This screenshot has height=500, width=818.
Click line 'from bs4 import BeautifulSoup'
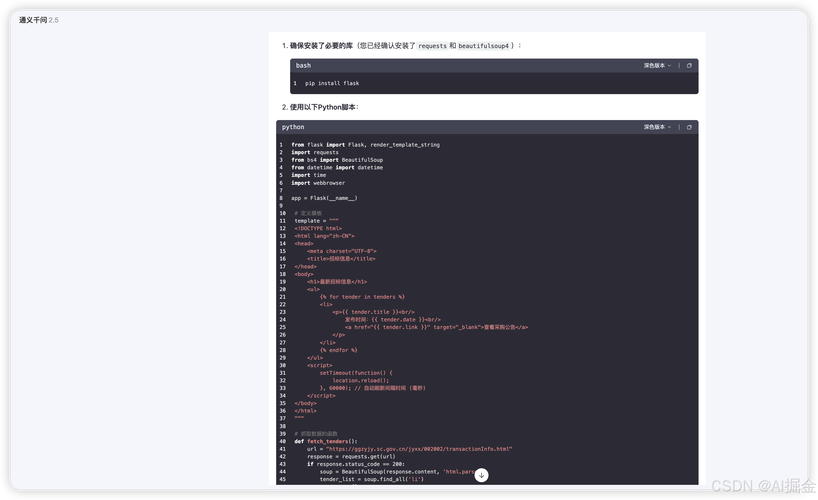[x=337, y=160]
